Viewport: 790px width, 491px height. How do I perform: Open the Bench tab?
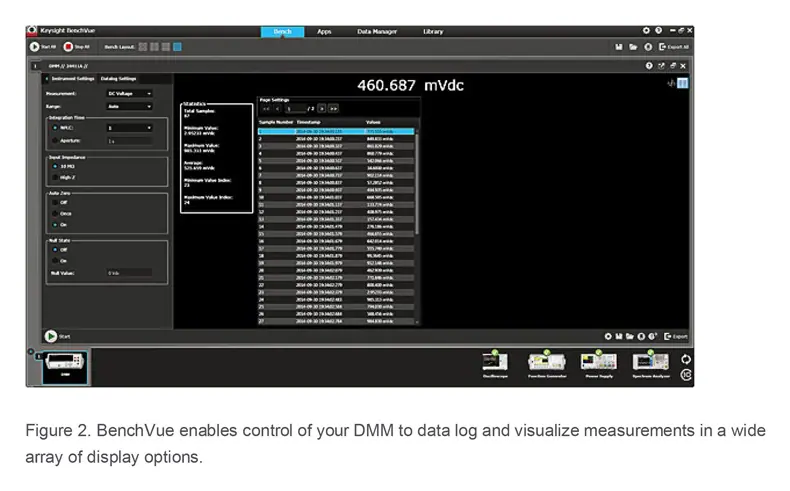click(282, 32)
